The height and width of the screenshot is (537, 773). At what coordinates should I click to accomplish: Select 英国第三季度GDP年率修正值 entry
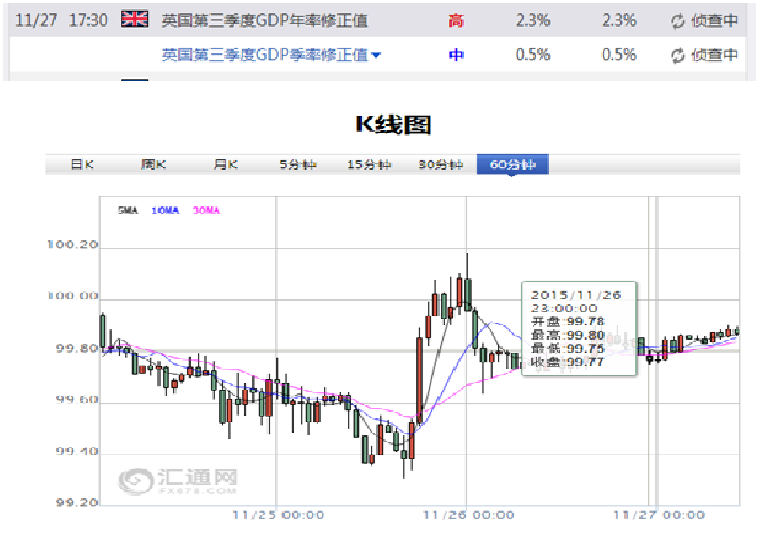pyautogui.click(x=265, y=20)
